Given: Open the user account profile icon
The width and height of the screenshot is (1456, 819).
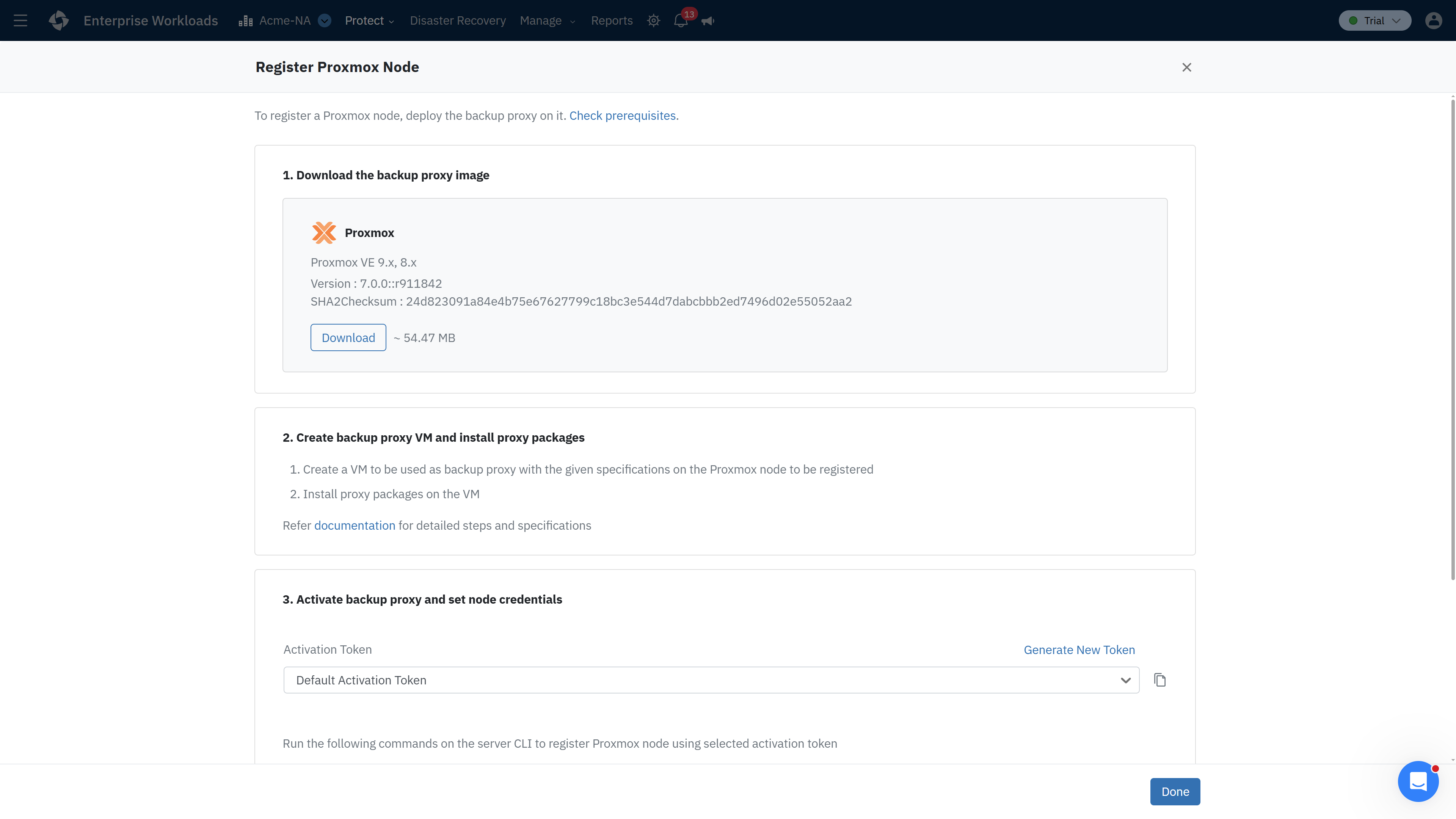Looking at the screenshot, I should [x=1433, y=20].
